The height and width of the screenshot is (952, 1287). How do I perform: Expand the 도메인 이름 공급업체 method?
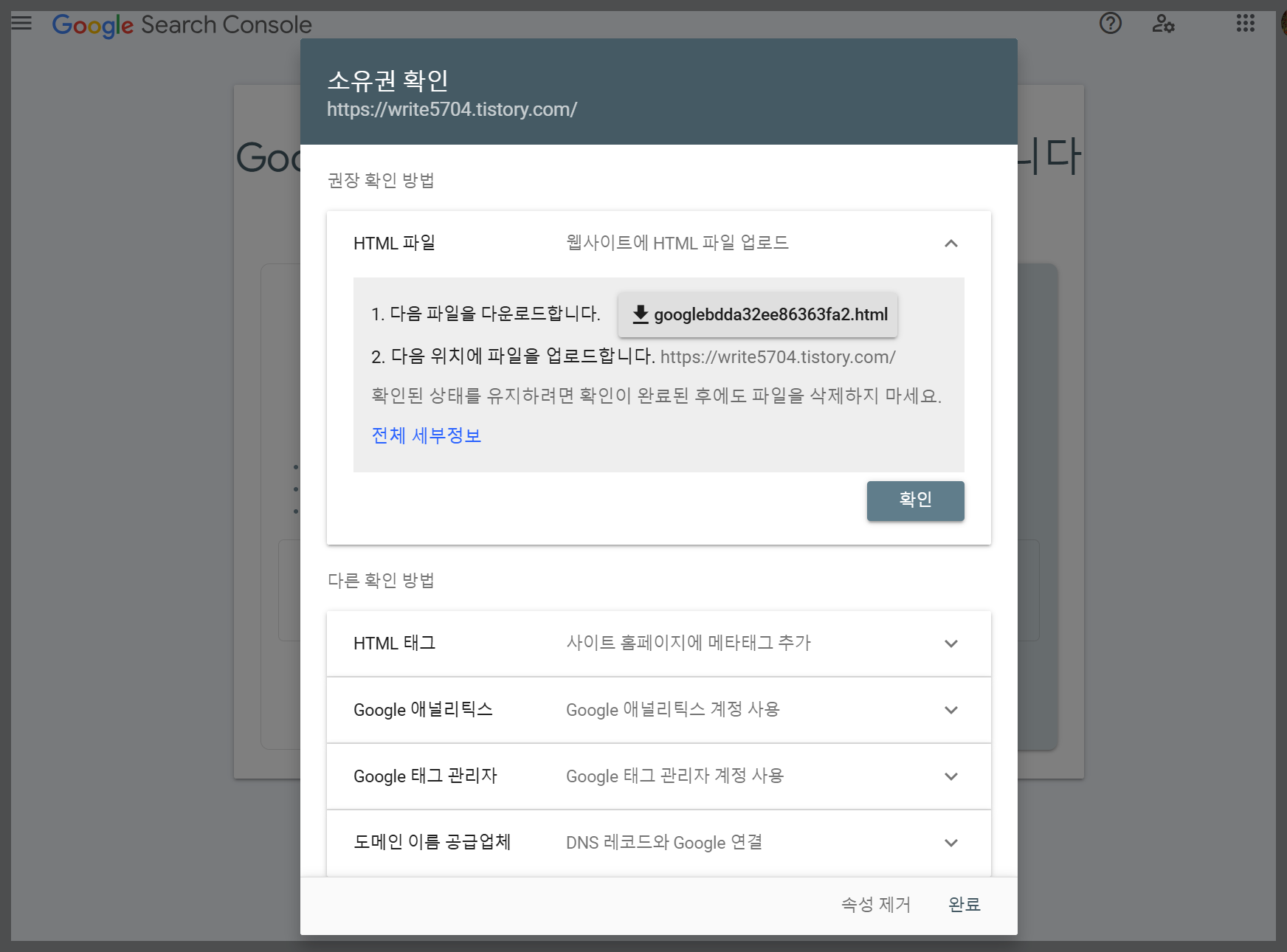[951, 843]
